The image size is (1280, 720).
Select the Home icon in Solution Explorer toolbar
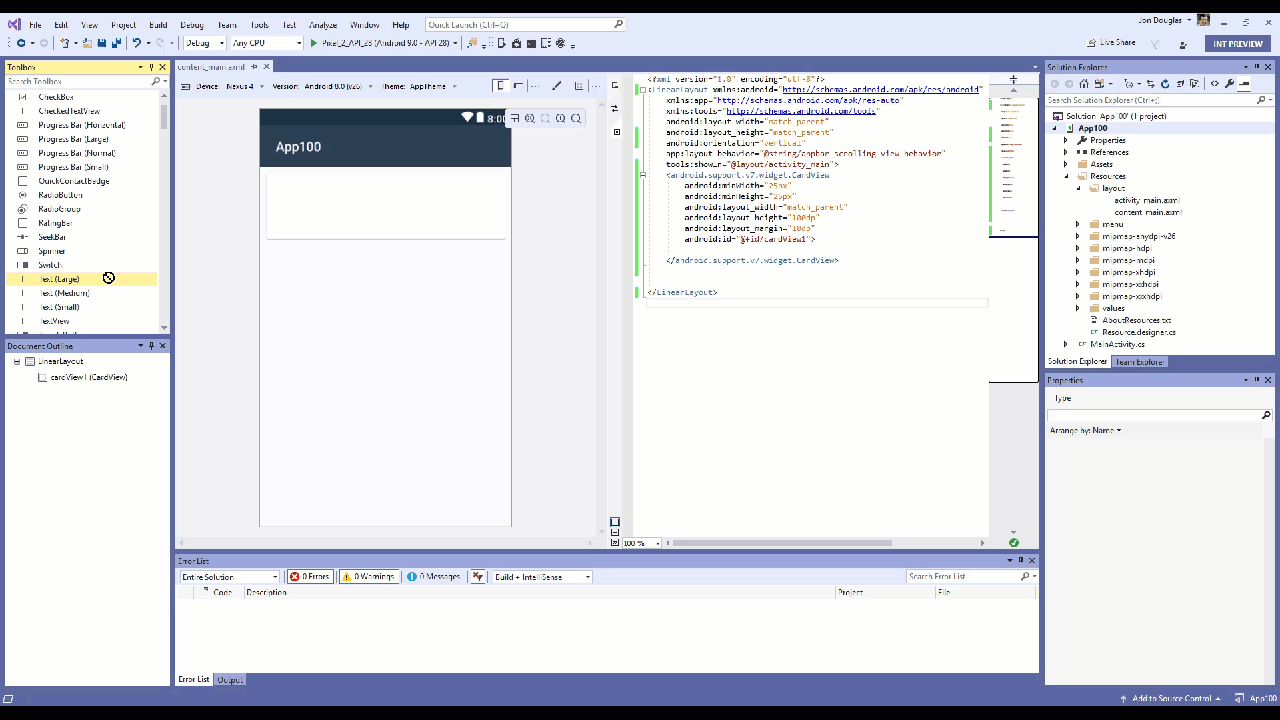pos(1085,83)
